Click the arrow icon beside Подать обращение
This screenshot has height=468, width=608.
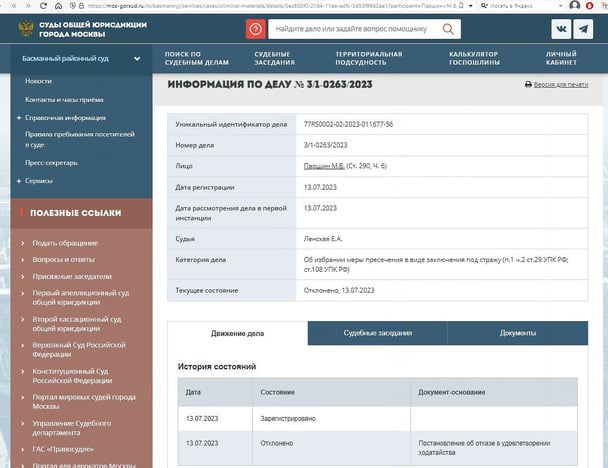pyautogui.click(x=23, y=243)
